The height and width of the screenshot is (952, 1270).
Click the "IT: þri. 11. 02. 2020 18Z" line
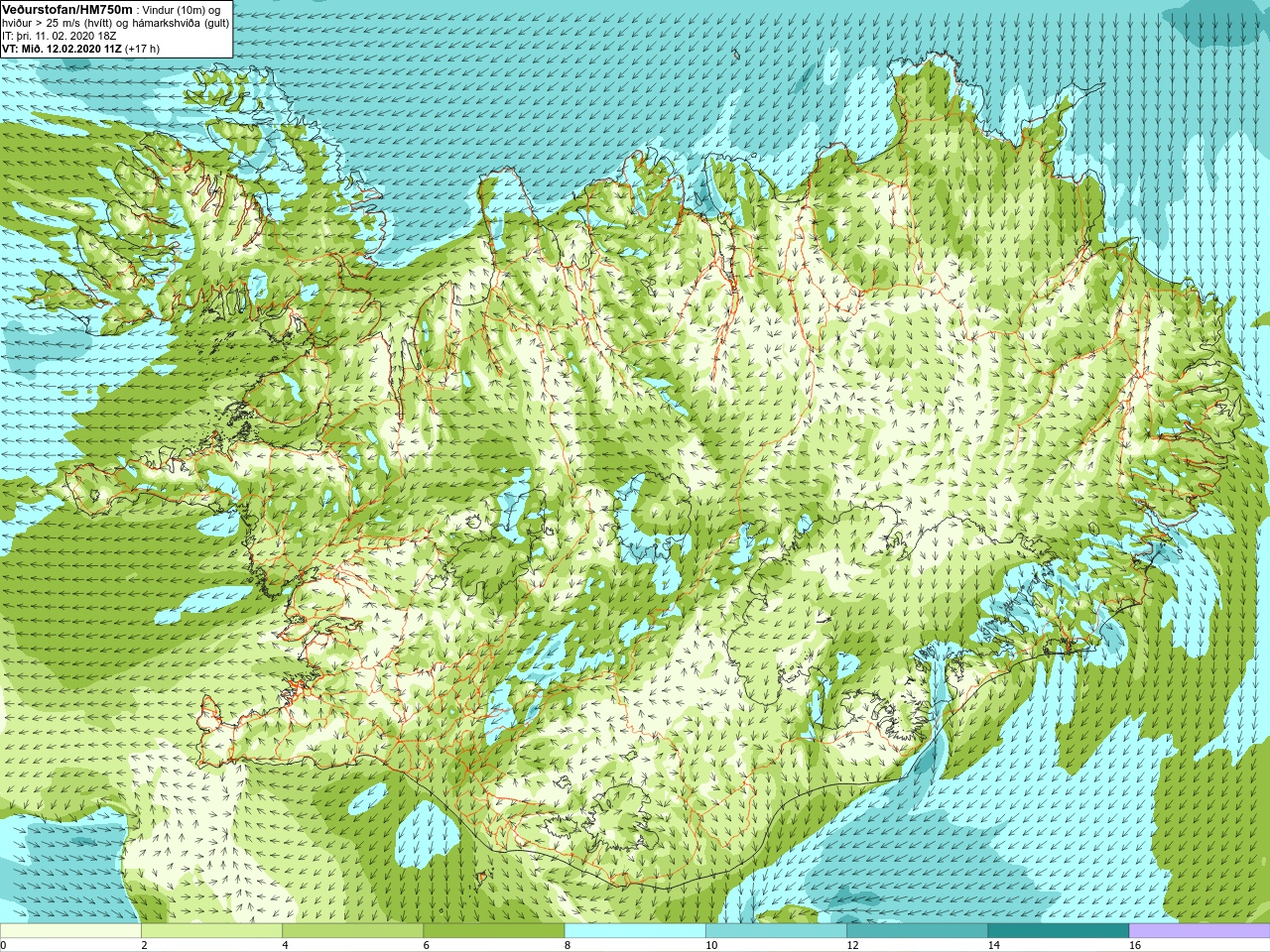point(60,36)
